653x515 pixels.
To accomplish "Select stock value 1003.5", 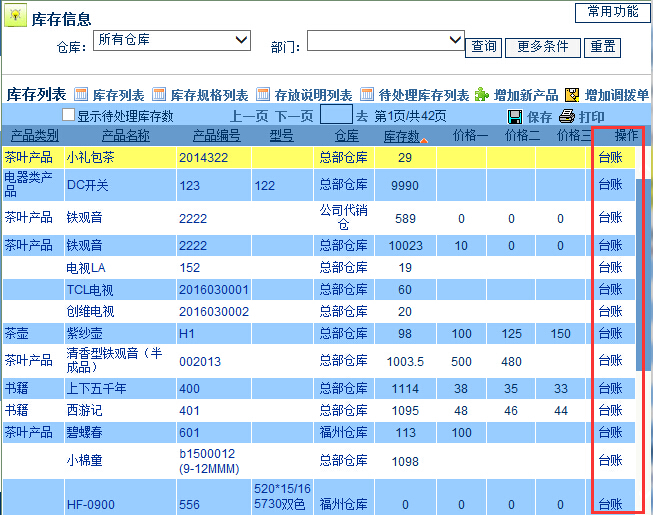I will pyautogui.click(x=405, y=362).
